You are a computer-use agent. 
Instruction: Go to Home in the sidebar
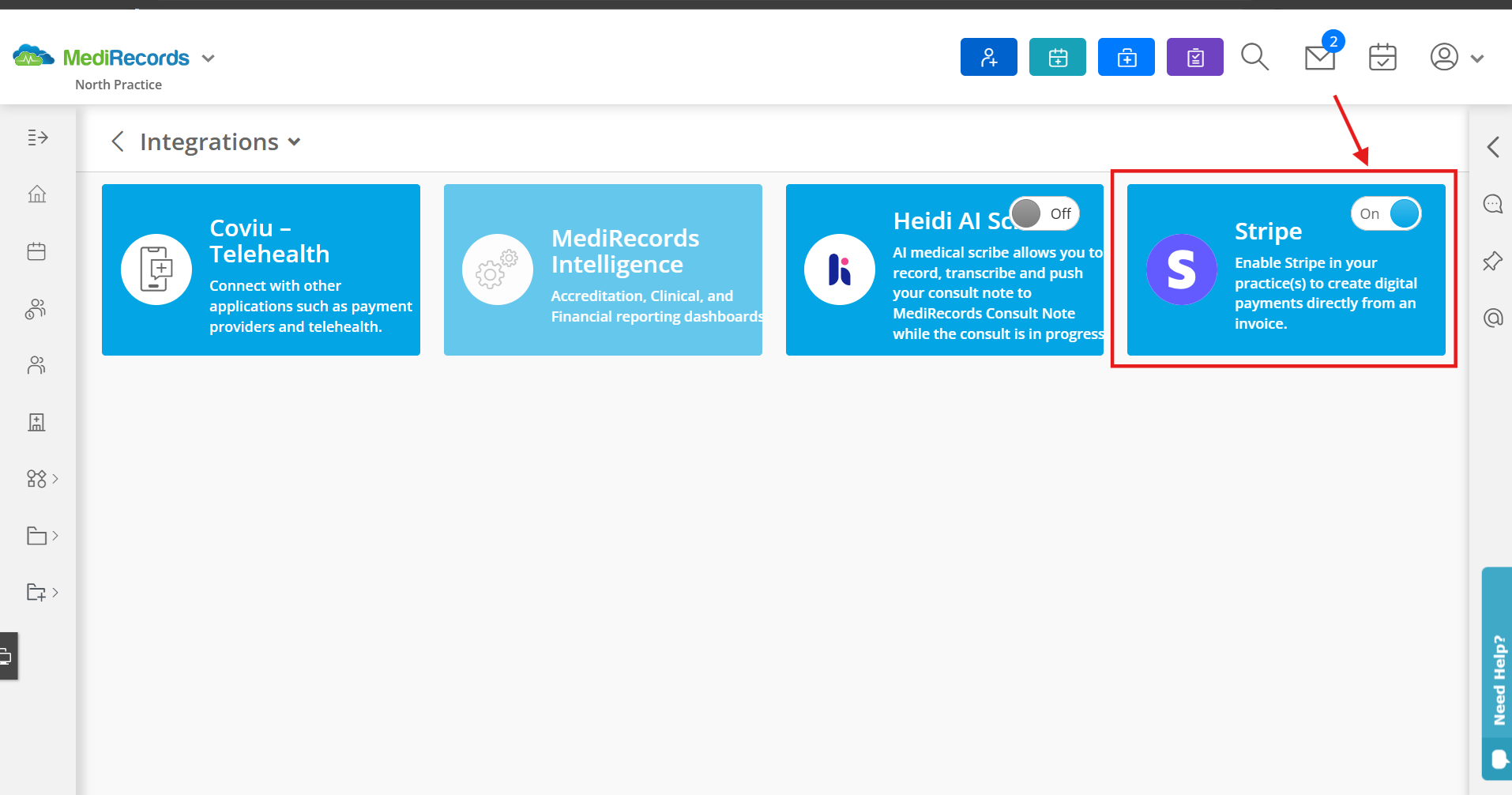(x=37, y=194)
